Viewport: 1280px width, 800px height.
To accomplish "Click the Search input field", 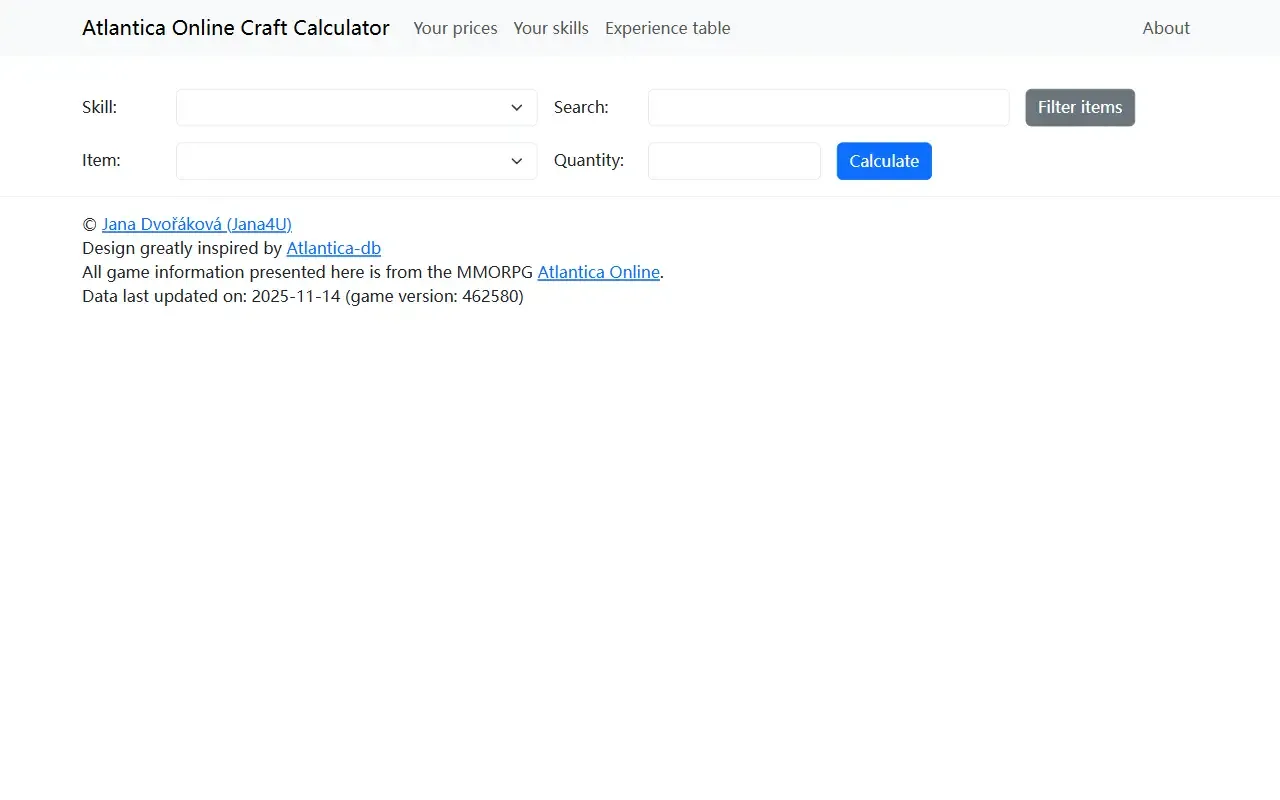I will point(828,108).
